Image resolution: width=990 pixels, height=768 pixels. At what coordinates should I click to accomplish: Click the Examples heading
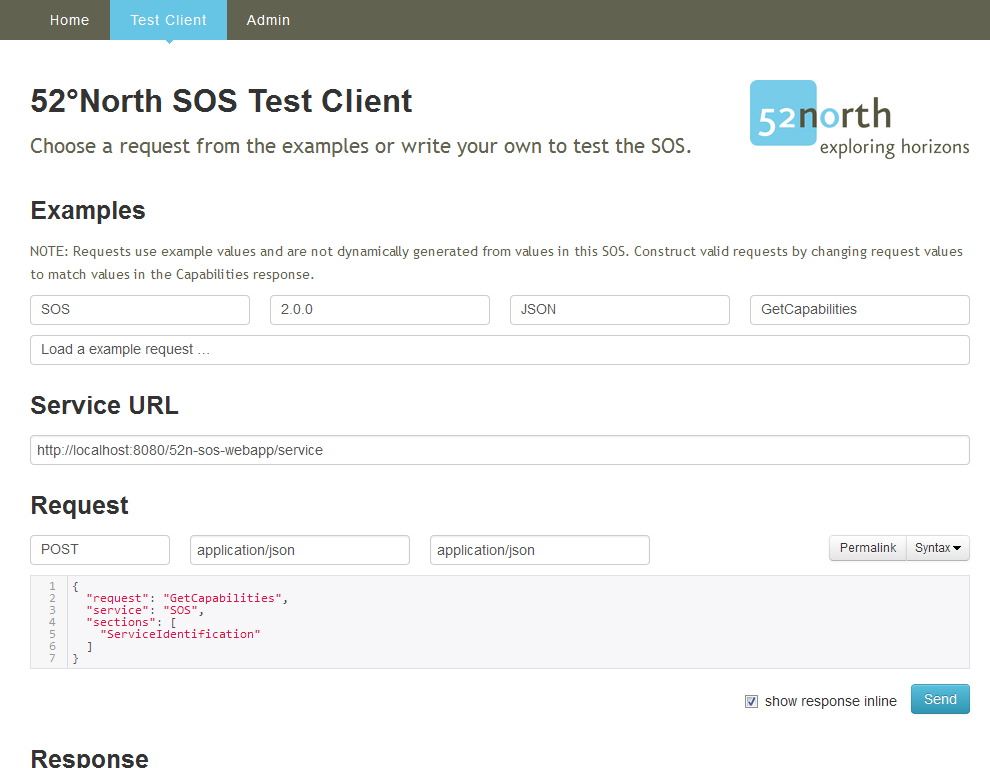click(88, 210)
